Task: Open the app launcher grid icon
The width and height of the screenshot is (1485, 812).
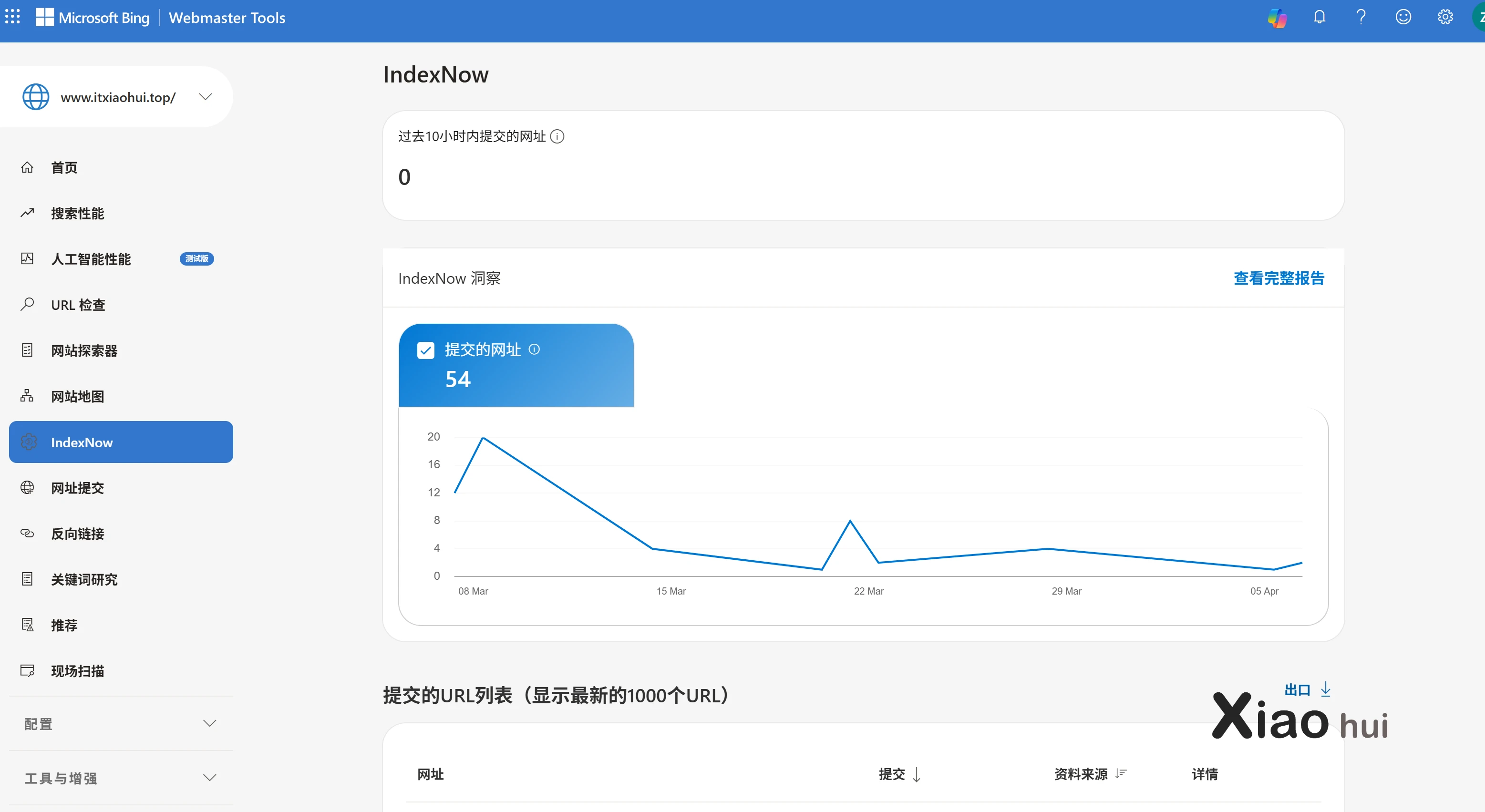Action: (13, 17)
